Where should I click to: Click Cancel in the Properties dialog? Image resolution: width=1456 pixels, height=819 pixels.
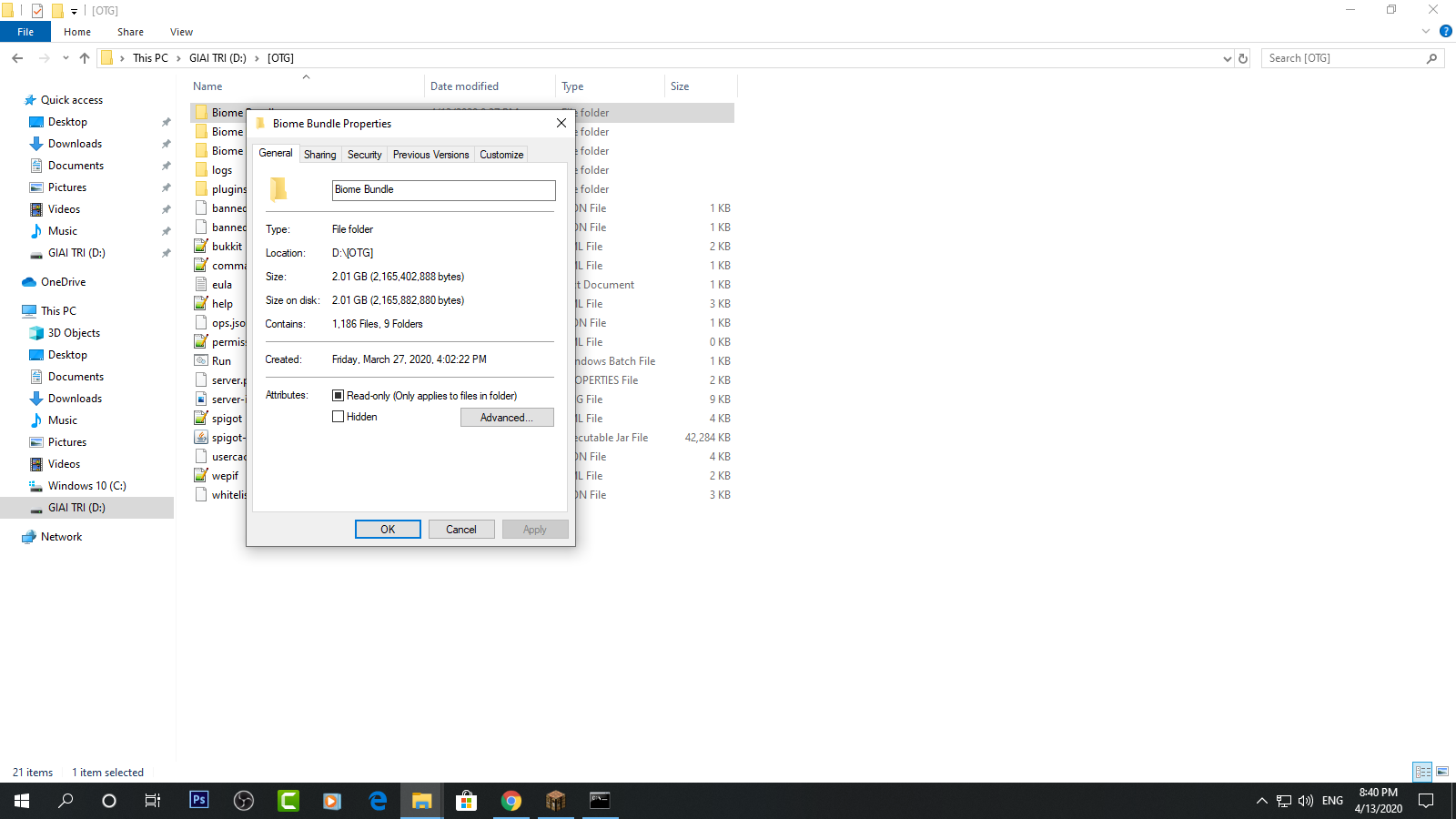tap(461, 530)
